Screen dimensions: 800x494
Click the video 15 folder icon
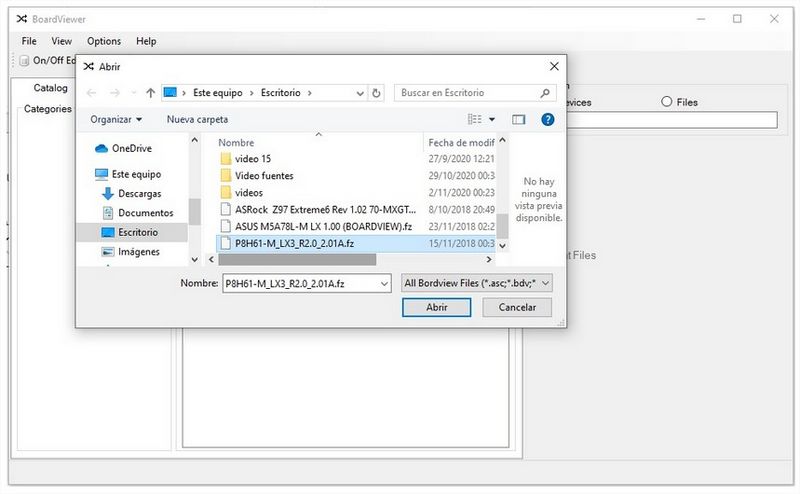pyautogui.click(x=226, y=159)
